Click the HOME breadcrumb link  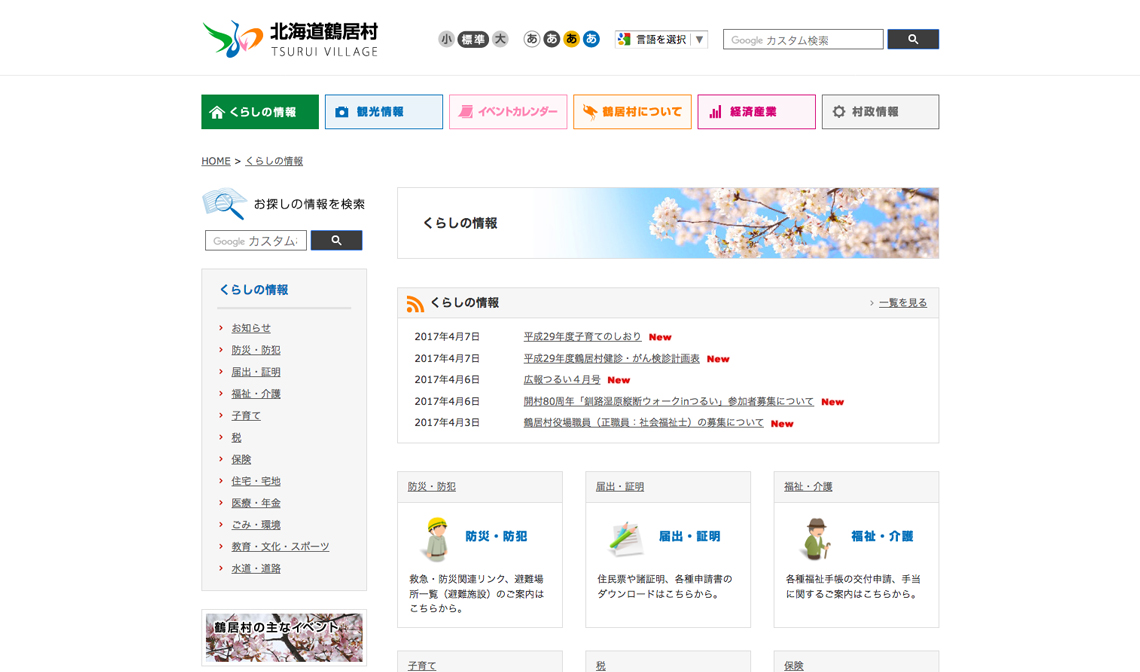point(216,161)
